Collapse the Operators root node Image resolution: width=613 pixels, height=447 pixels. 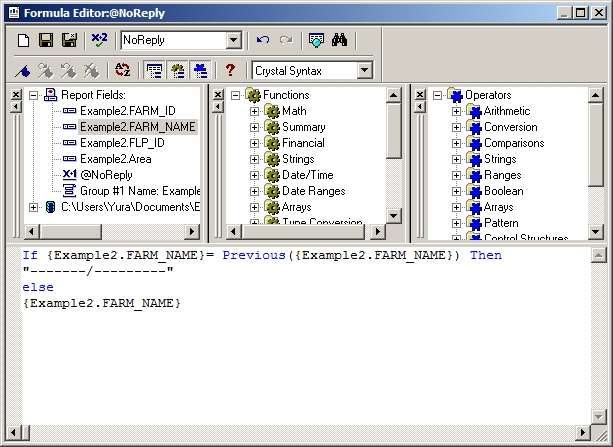click(x=437, y=95)
